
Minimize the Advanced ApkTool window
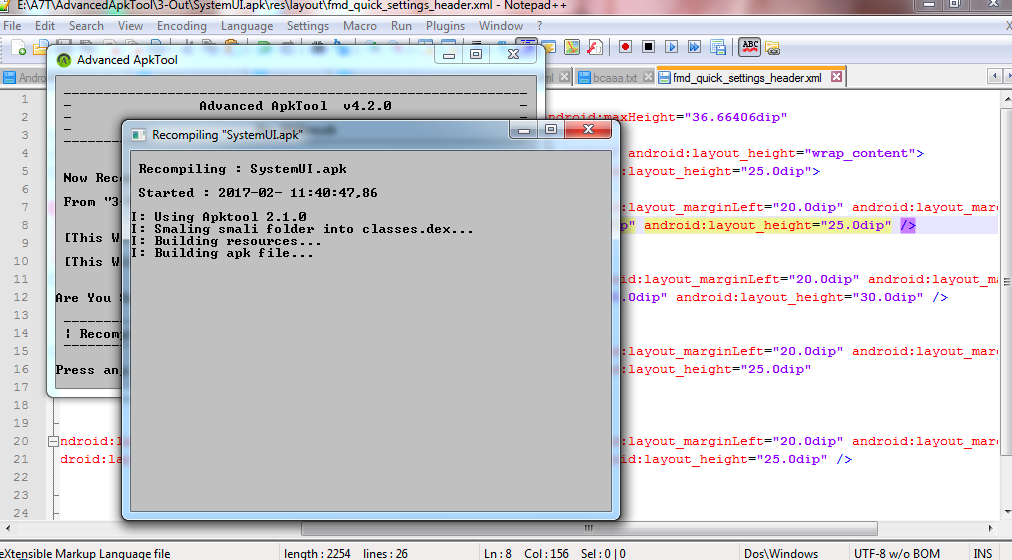449,55
